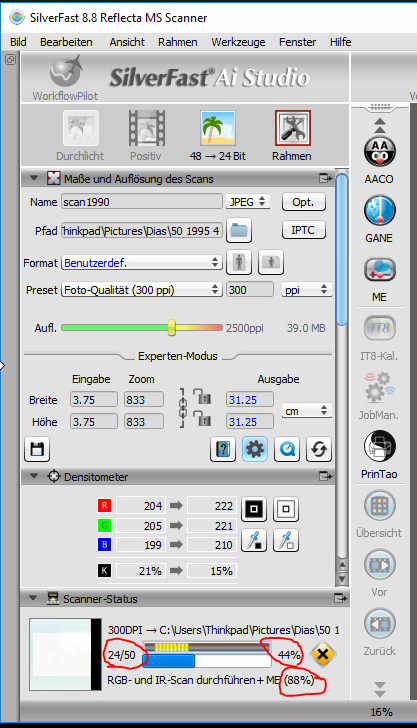The width and height of the screenshot is (417, 728).
Task: Click the 300 ppi value field
Action: (250, 290)
